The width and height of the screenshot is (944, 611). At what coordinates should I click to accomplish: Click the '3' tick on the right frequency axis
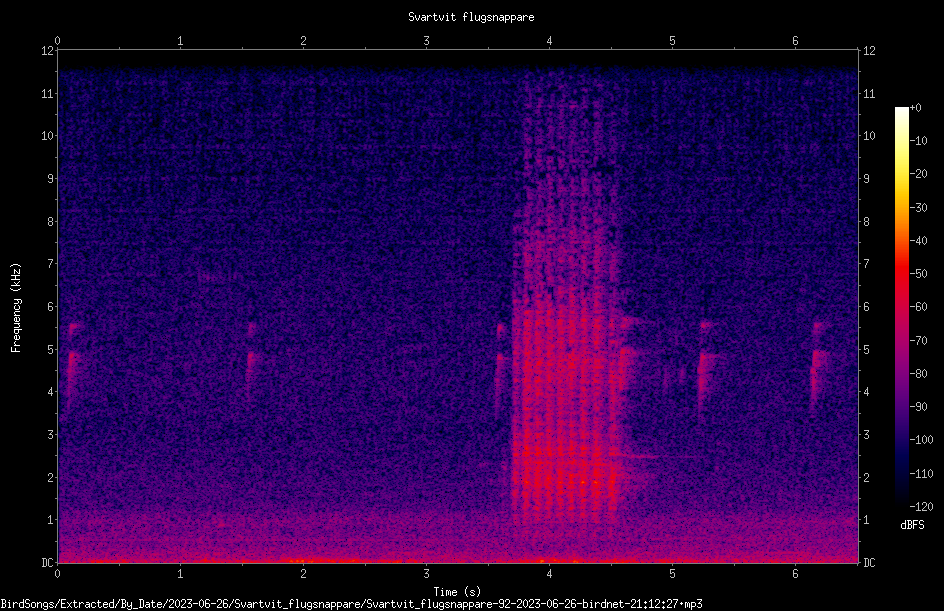866,435
